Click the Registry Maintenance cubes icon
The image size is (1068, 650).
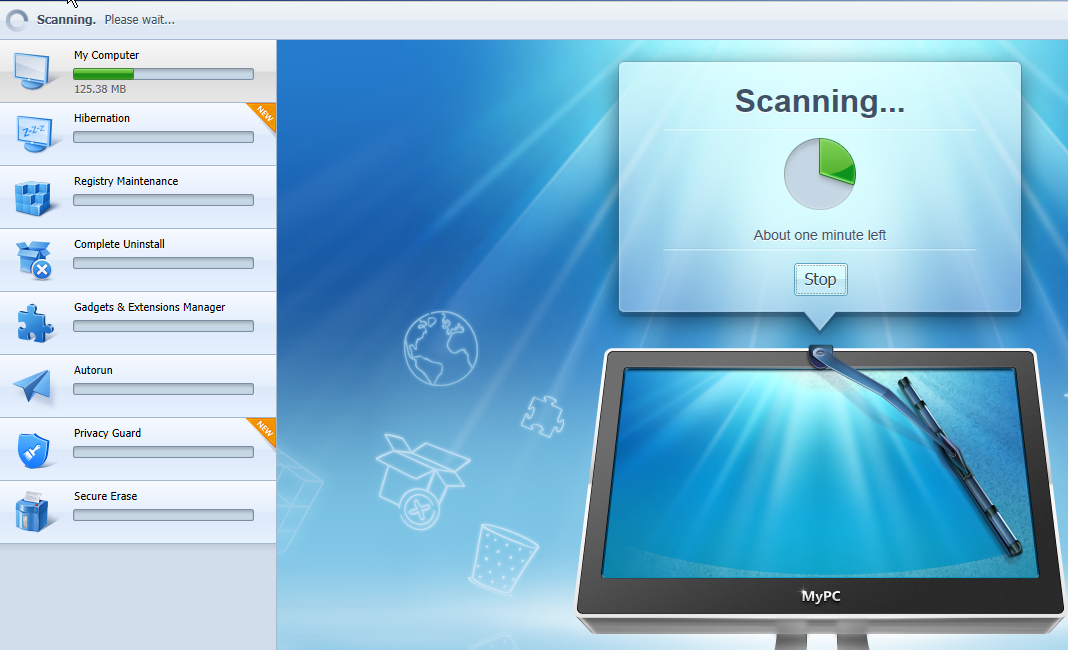click(x=33, y=198)
